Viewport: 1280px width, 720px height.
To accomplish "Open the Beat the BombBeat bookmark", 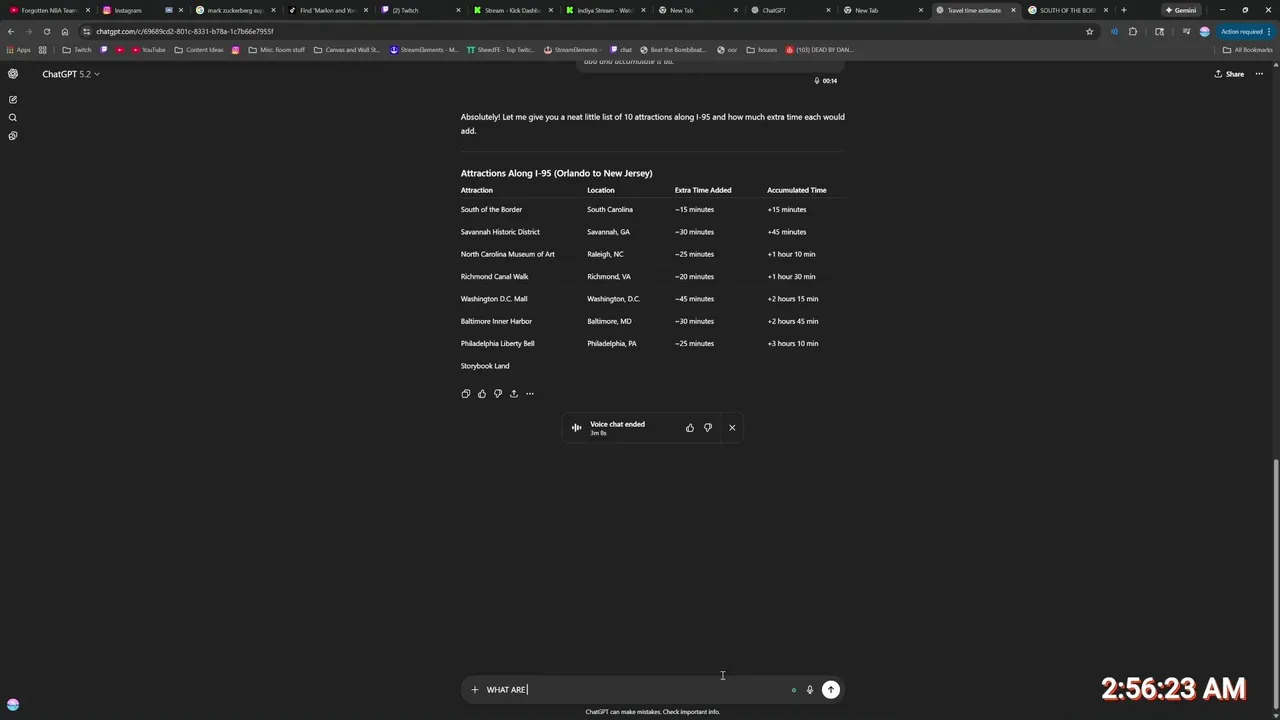I will tap(673, 50).
